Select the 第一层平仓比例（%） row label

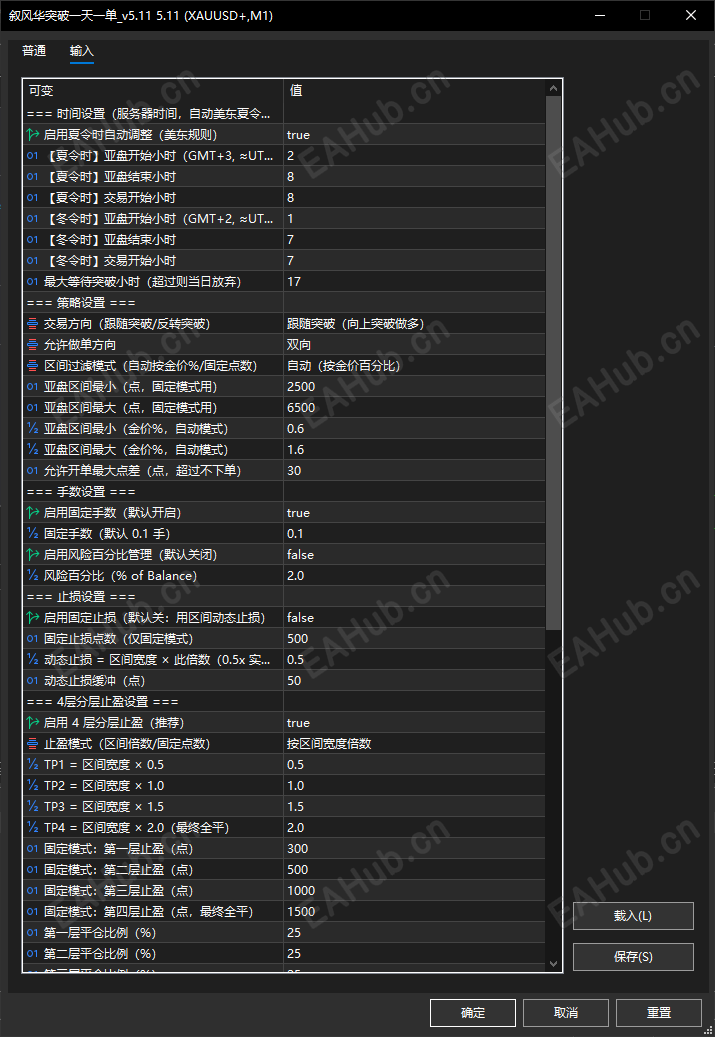[100, 933]
